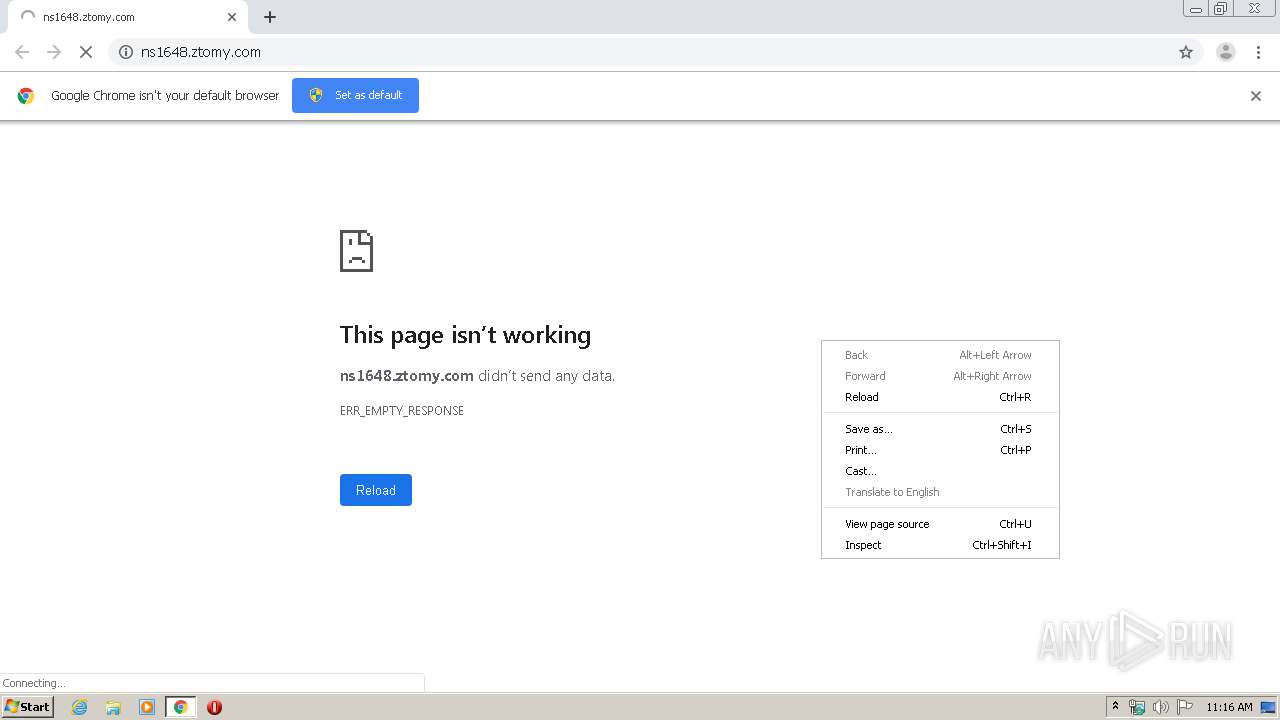Click the Chrome taskbar icon
This screenshot has width=1280, height=720.
pyautogui.click(x=180, y=707)
